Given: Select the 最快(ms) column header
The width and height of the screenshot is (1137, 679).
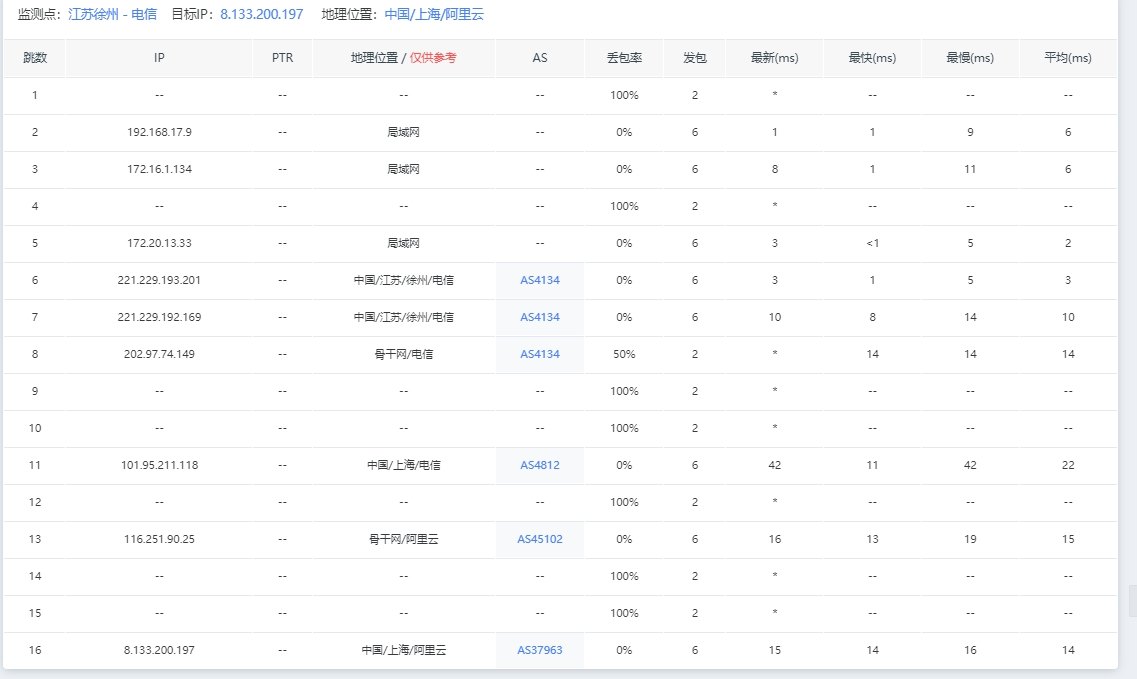Looking at the screenshot, I should point(872,58).
